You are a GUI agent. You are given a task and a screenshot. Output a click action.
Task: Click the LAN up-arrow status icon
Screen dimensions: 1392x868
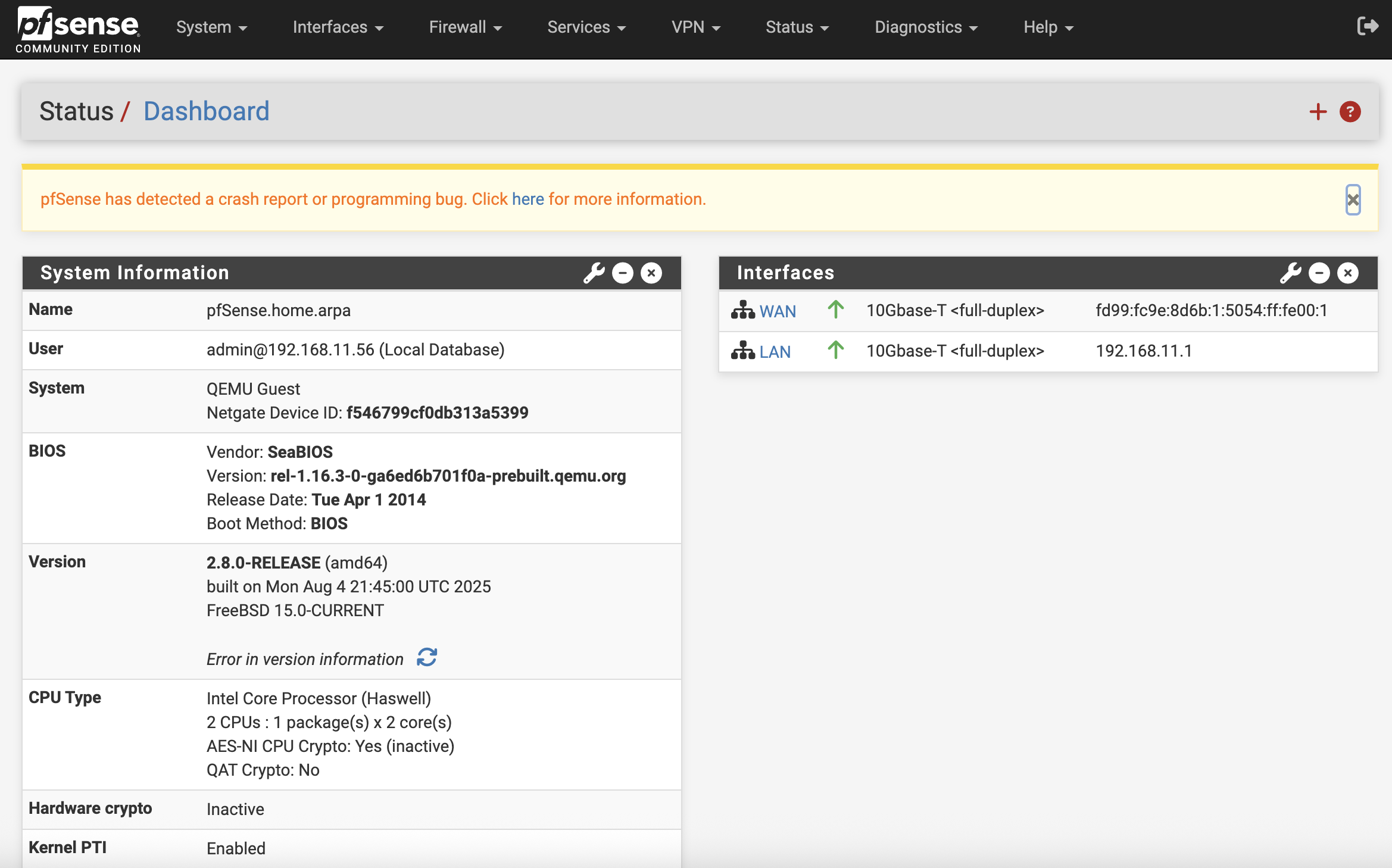click(836, 350)
